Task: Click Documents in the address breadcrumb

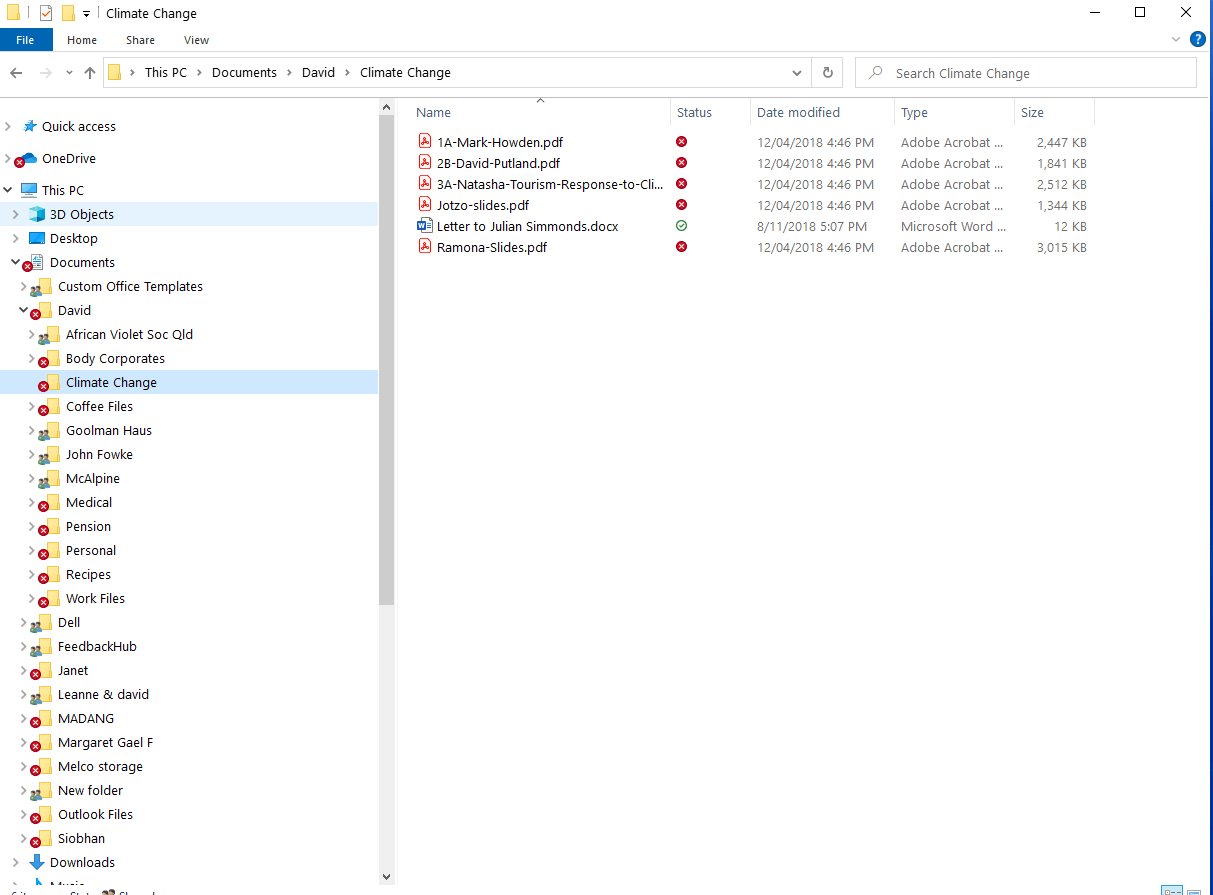Action: coord(244,73)
